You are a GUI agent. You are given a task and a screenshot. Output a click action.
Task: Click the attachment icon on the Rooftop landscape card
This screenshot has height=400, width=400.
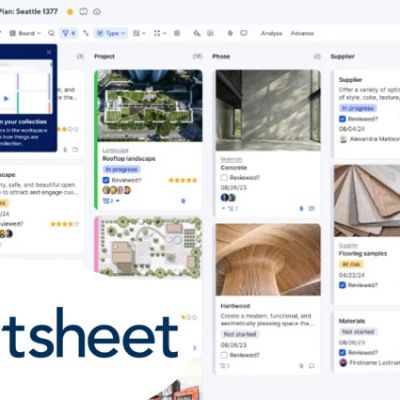click(x=183, y=201)
